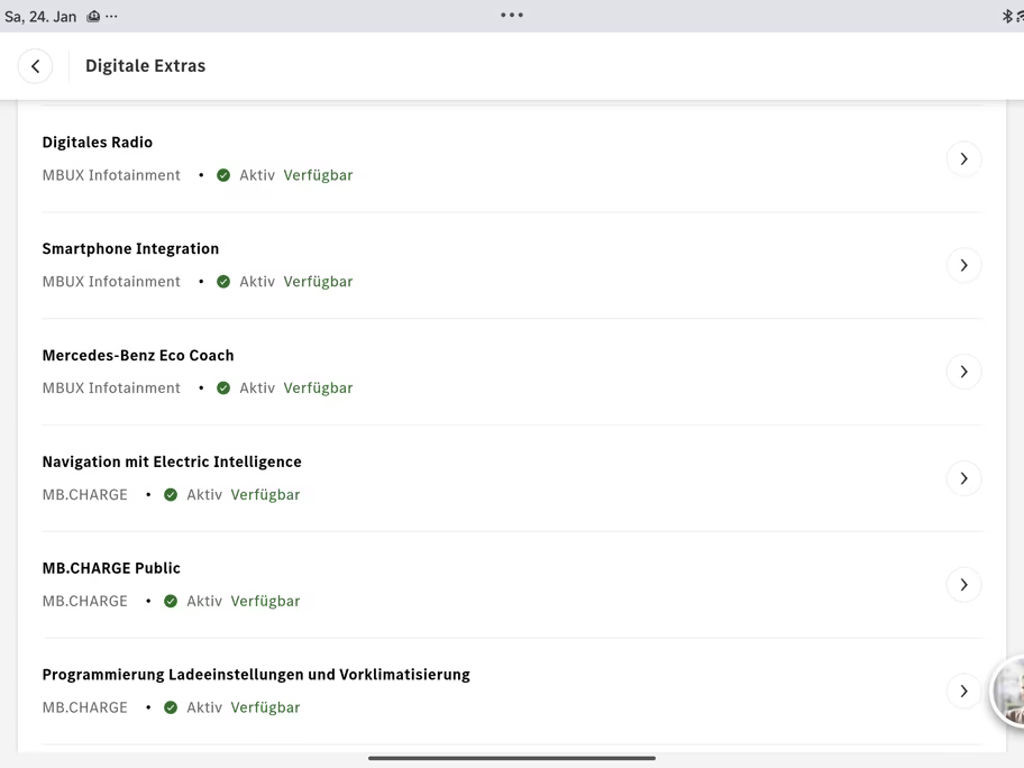
Task: Open chevron for Programmierung Ladeeinstellungen
Action: tap(963, 691)
